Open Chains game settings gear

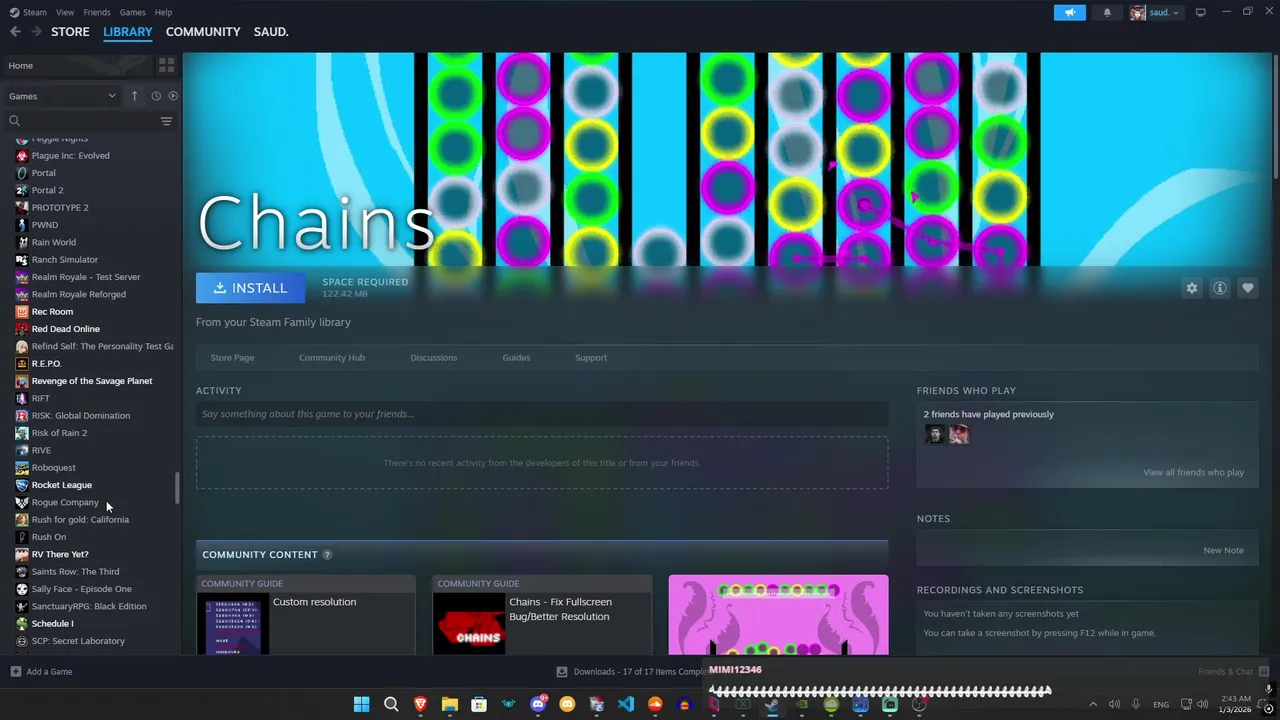[x=1192, y=288]
